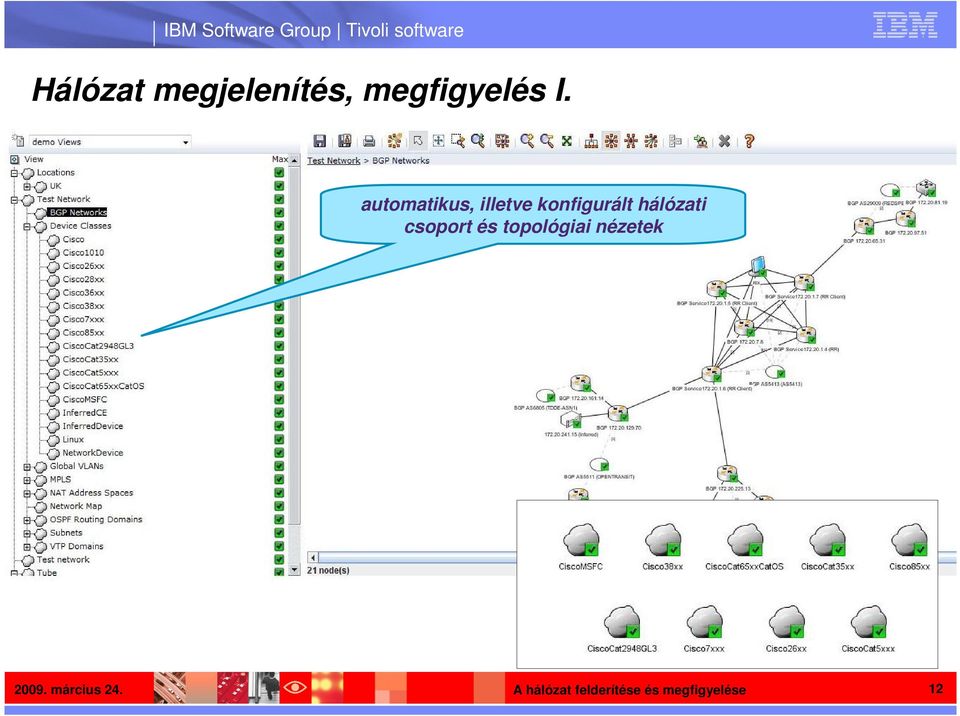
Task: Select CiscoCat2948GL3 in the view tree
Action: coord(98,346)
